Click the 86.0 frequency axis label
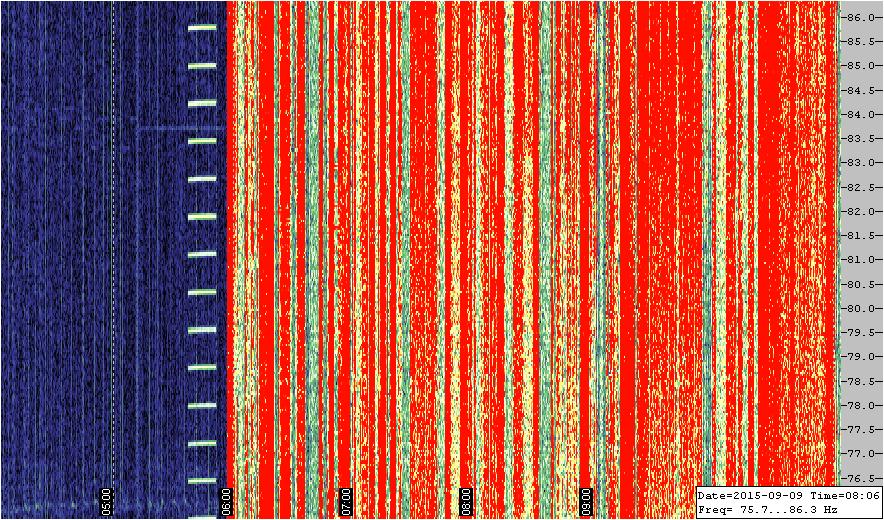The image size is (884, 520). [x=858, y=18]
